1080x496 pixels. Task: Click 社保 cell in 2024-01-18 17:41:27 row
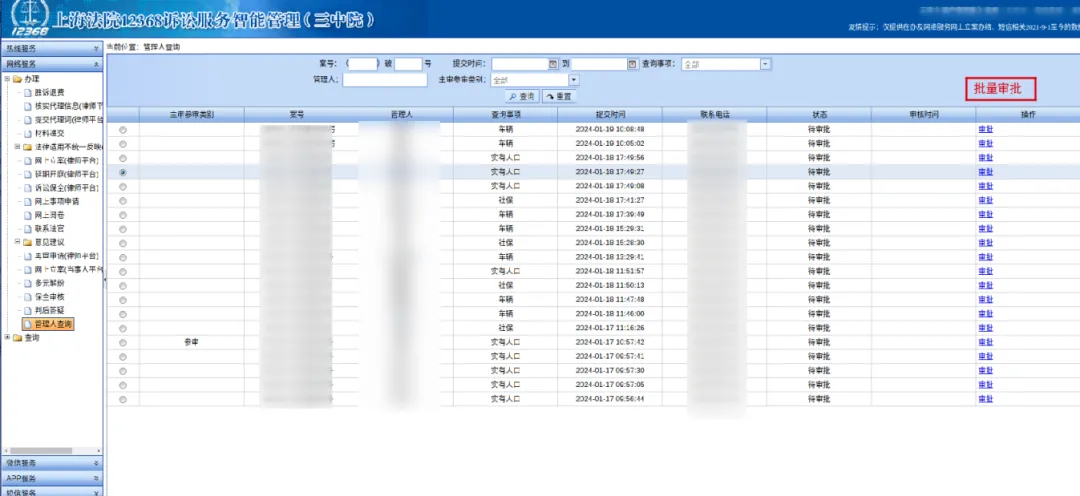pos(505,200)
